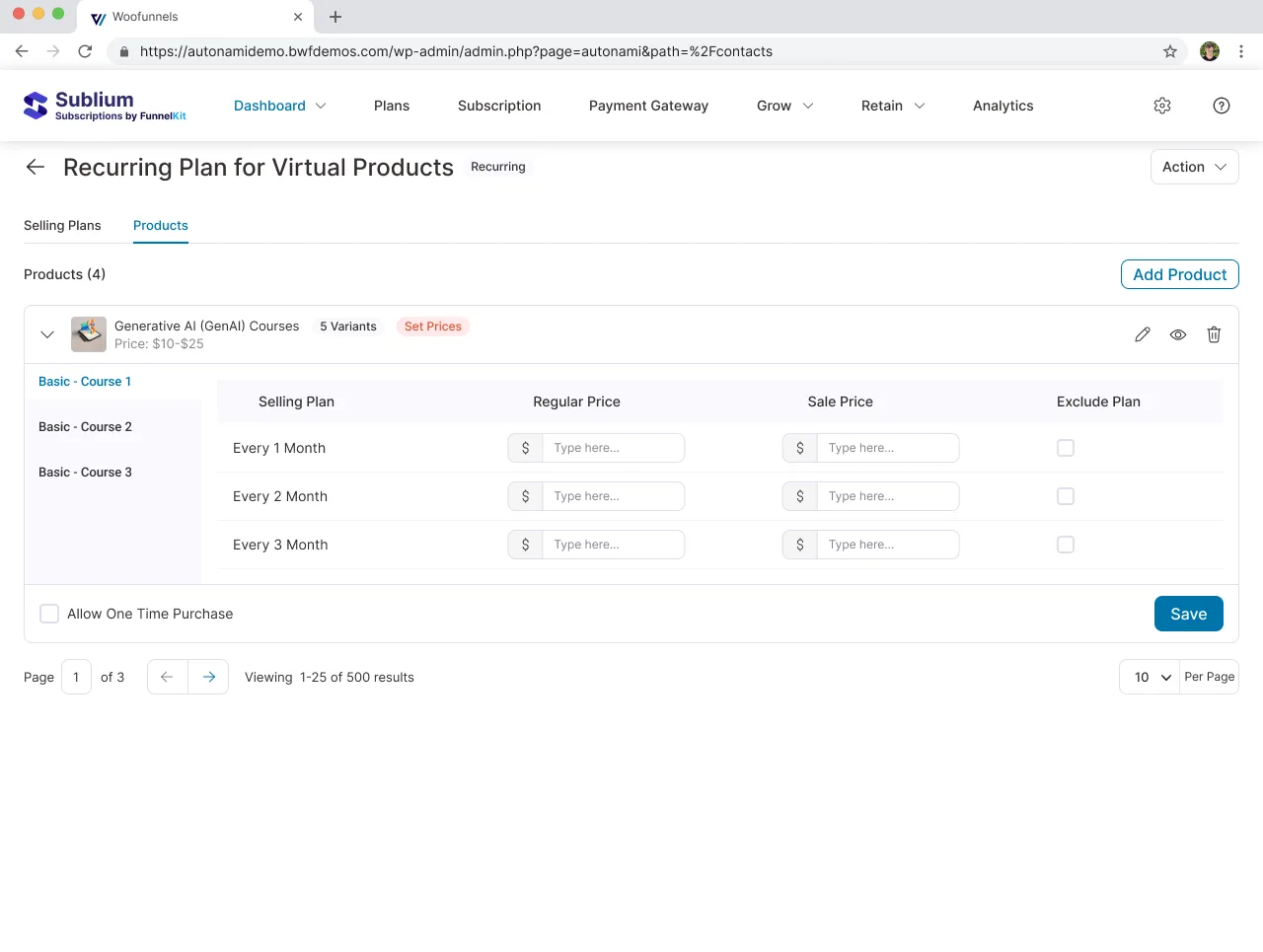Reload the browser page

(85, 51)
